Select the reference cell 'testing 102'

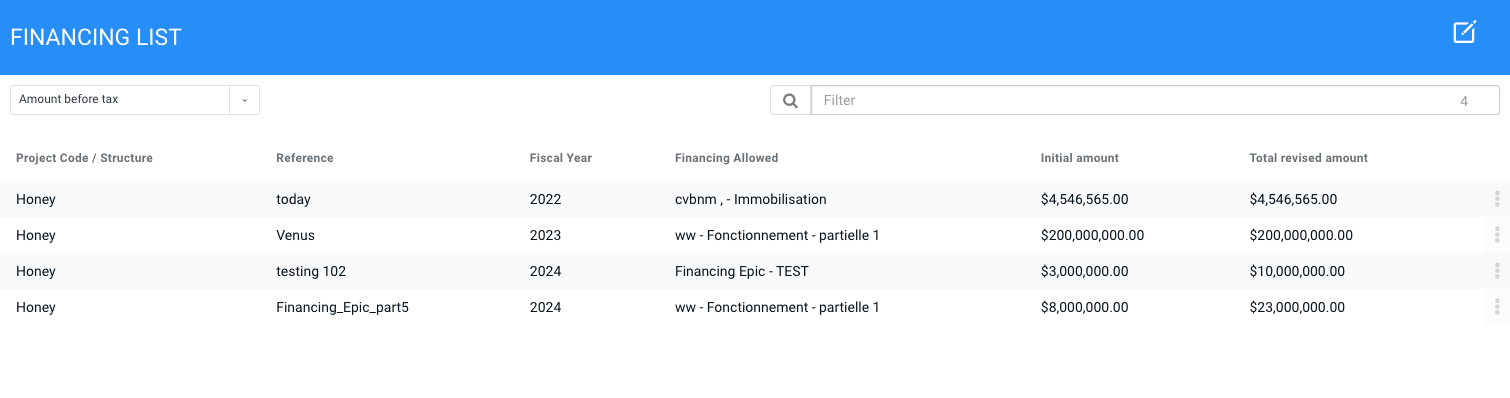click(311, 271)
